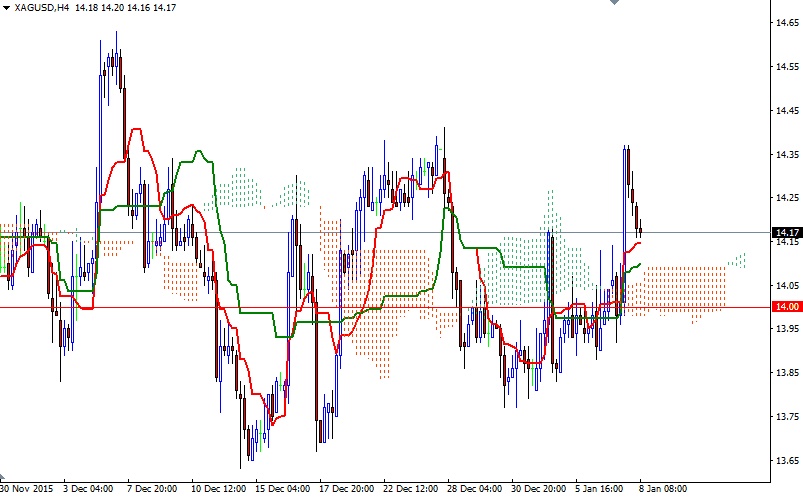Click the OHLC values 14.18 14.20 14.16 14.17
Screen dimensions: 803x497
coord(125,8)
